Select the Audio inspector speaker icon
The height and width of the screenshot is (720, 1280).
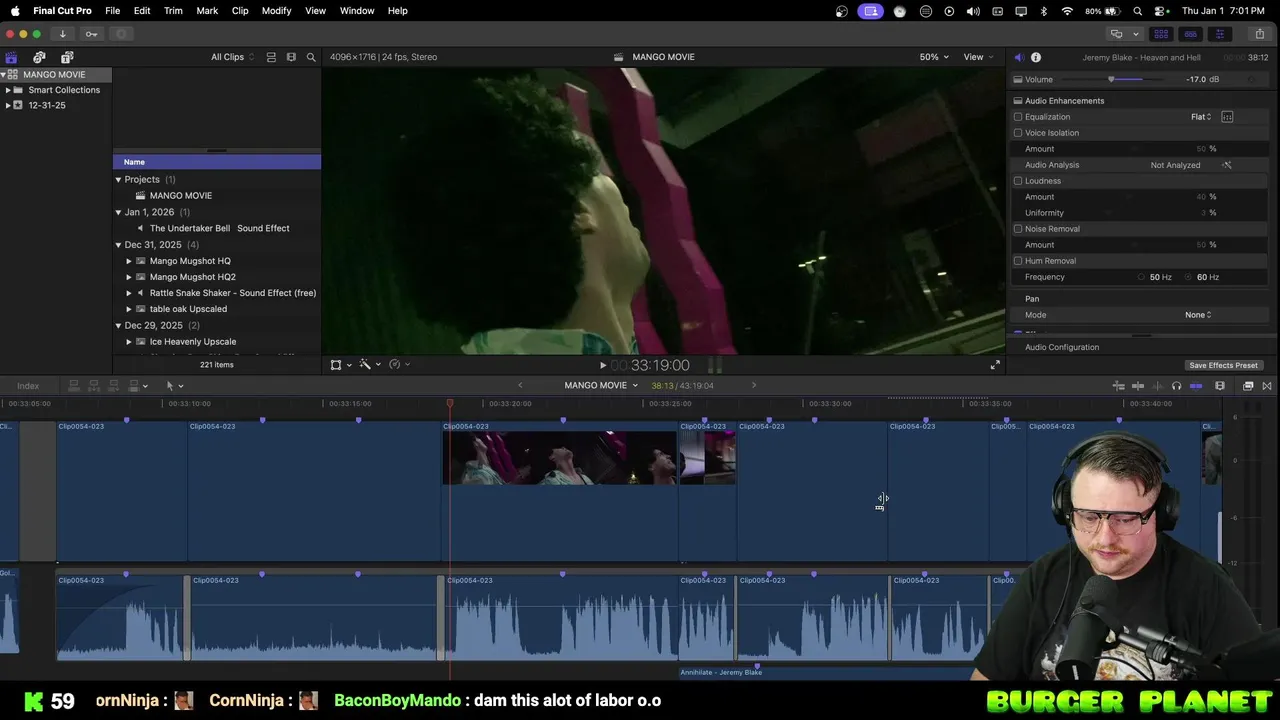tap(1018, 57)
